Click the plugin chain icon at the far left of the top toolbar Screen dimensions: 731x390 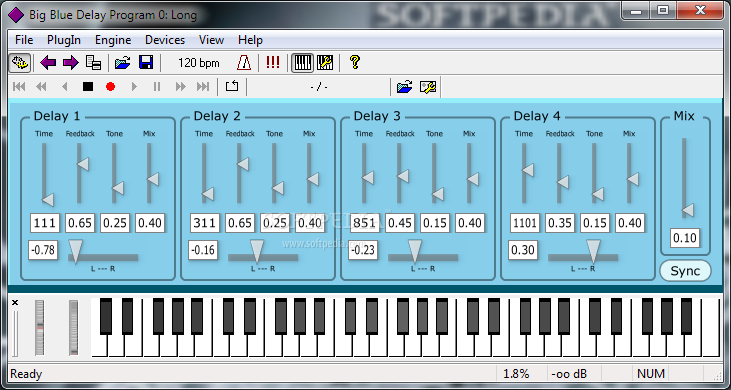(x=20, y=62)
